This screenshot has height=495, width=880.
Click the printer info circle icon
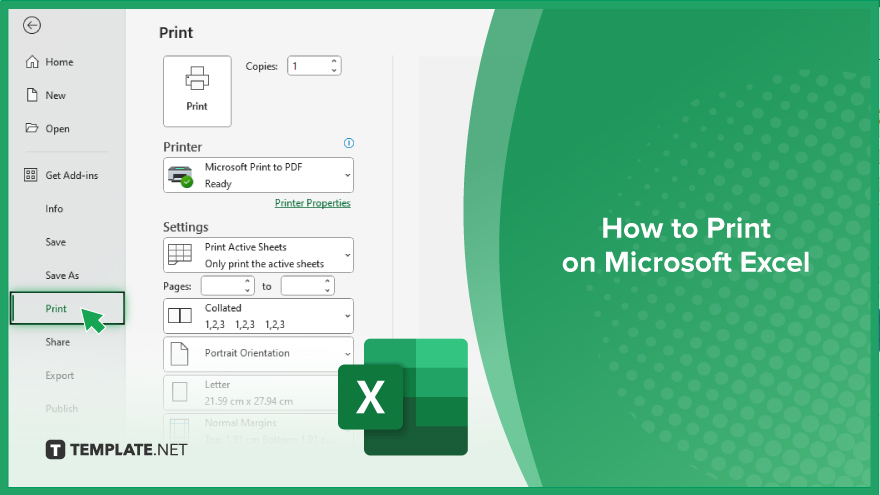click(x=349, y=143)
